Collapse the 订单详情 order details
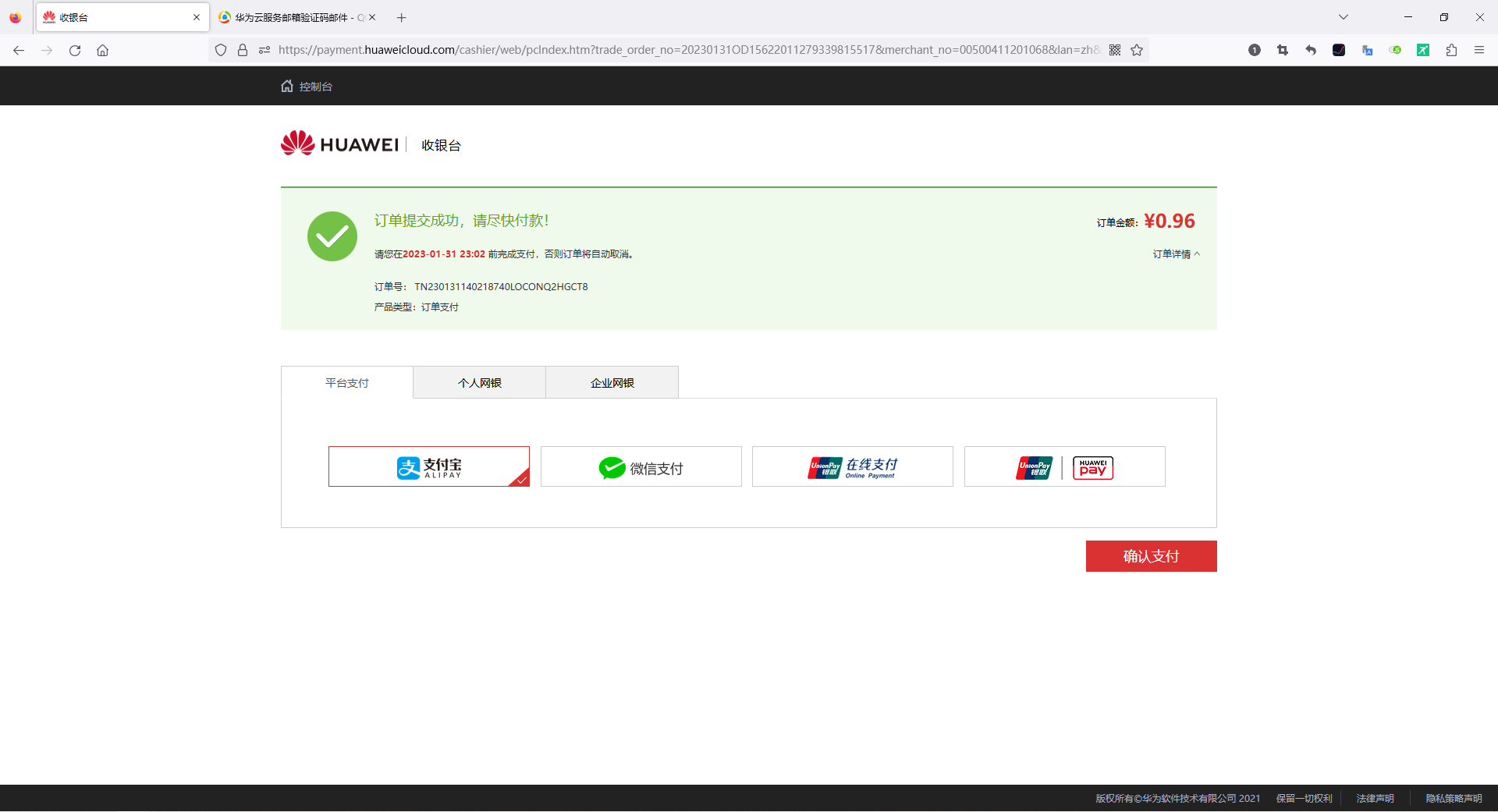 point(1177,254)
